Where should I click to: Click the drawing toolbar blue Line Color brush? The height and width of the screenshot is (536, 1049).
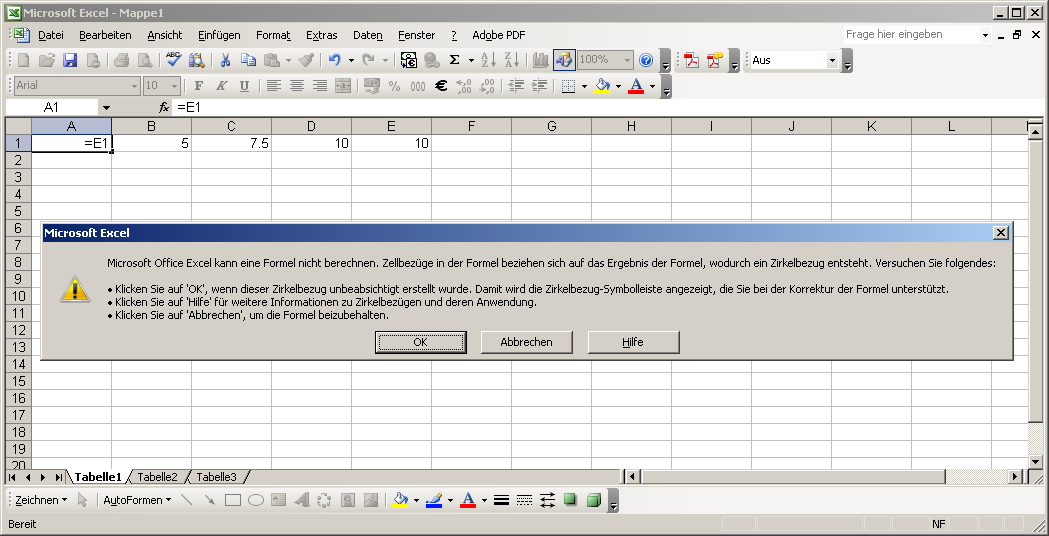point(434,500)
